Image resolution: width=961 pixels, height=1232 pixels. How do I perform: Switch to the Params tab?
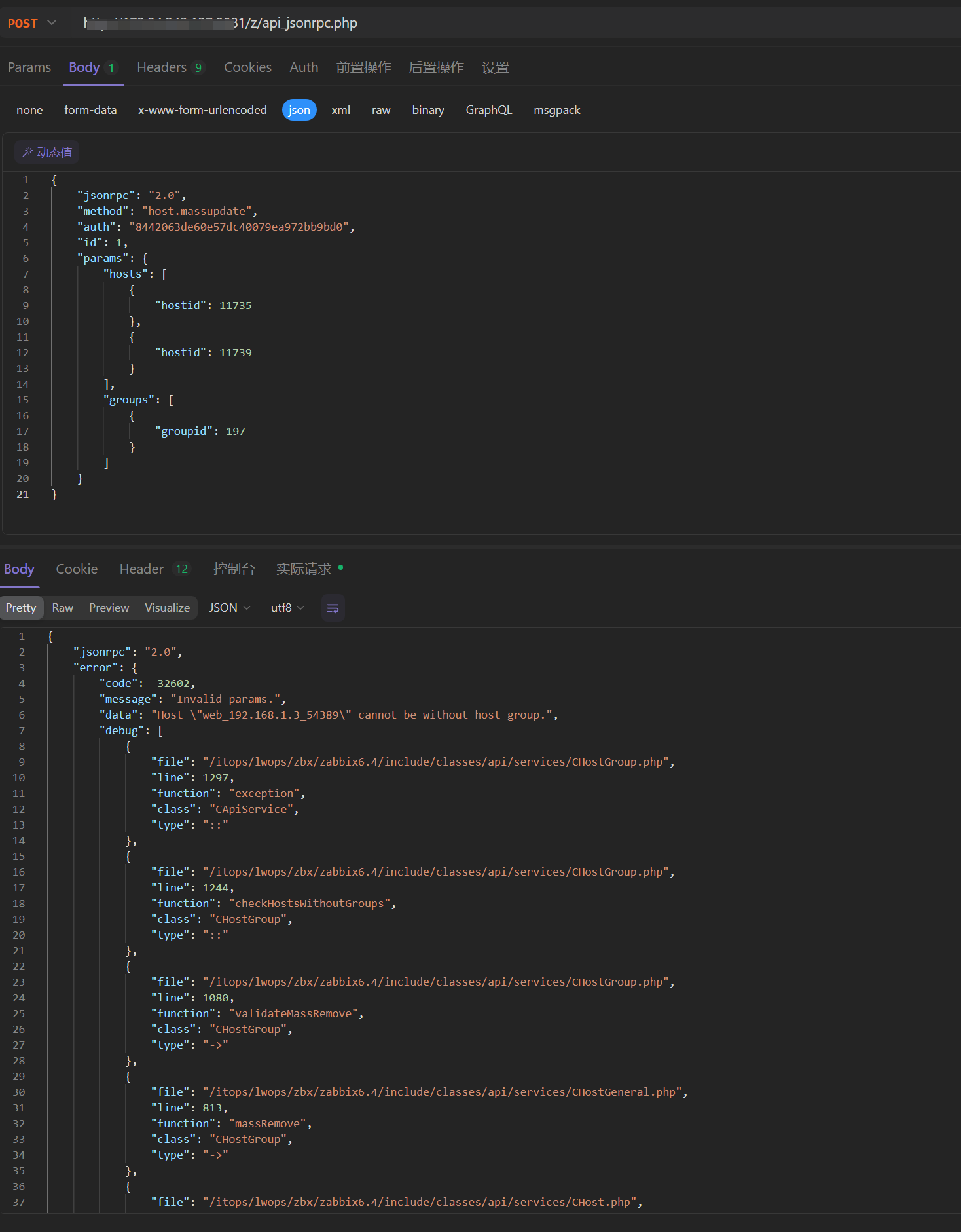29,67
